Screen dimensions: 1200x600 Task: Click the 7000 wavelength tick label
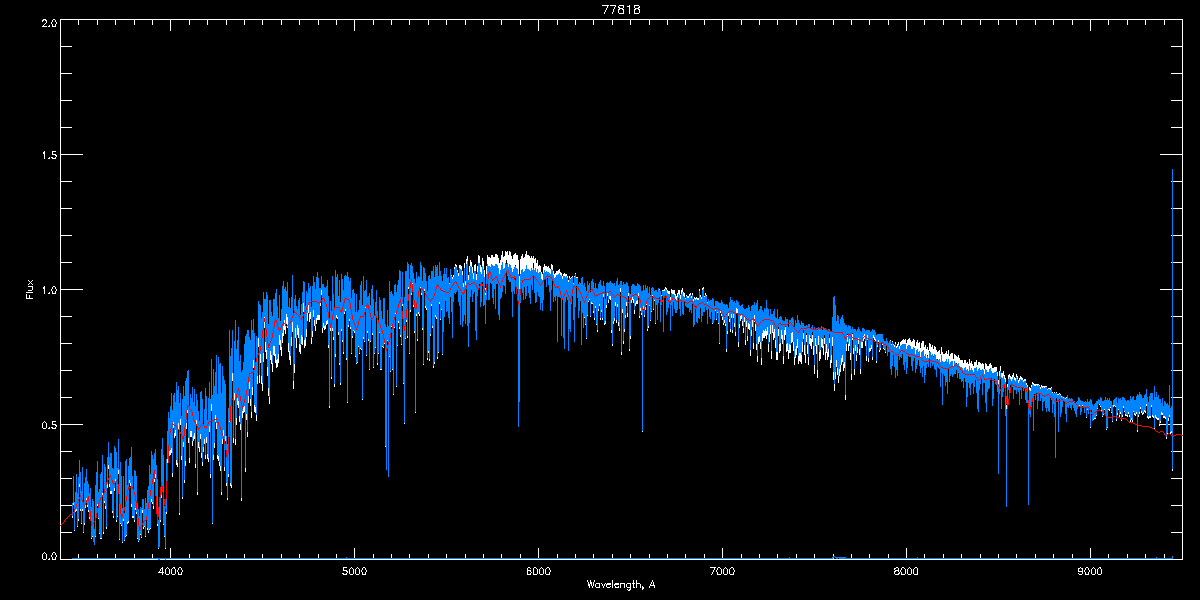coord(722,572)
